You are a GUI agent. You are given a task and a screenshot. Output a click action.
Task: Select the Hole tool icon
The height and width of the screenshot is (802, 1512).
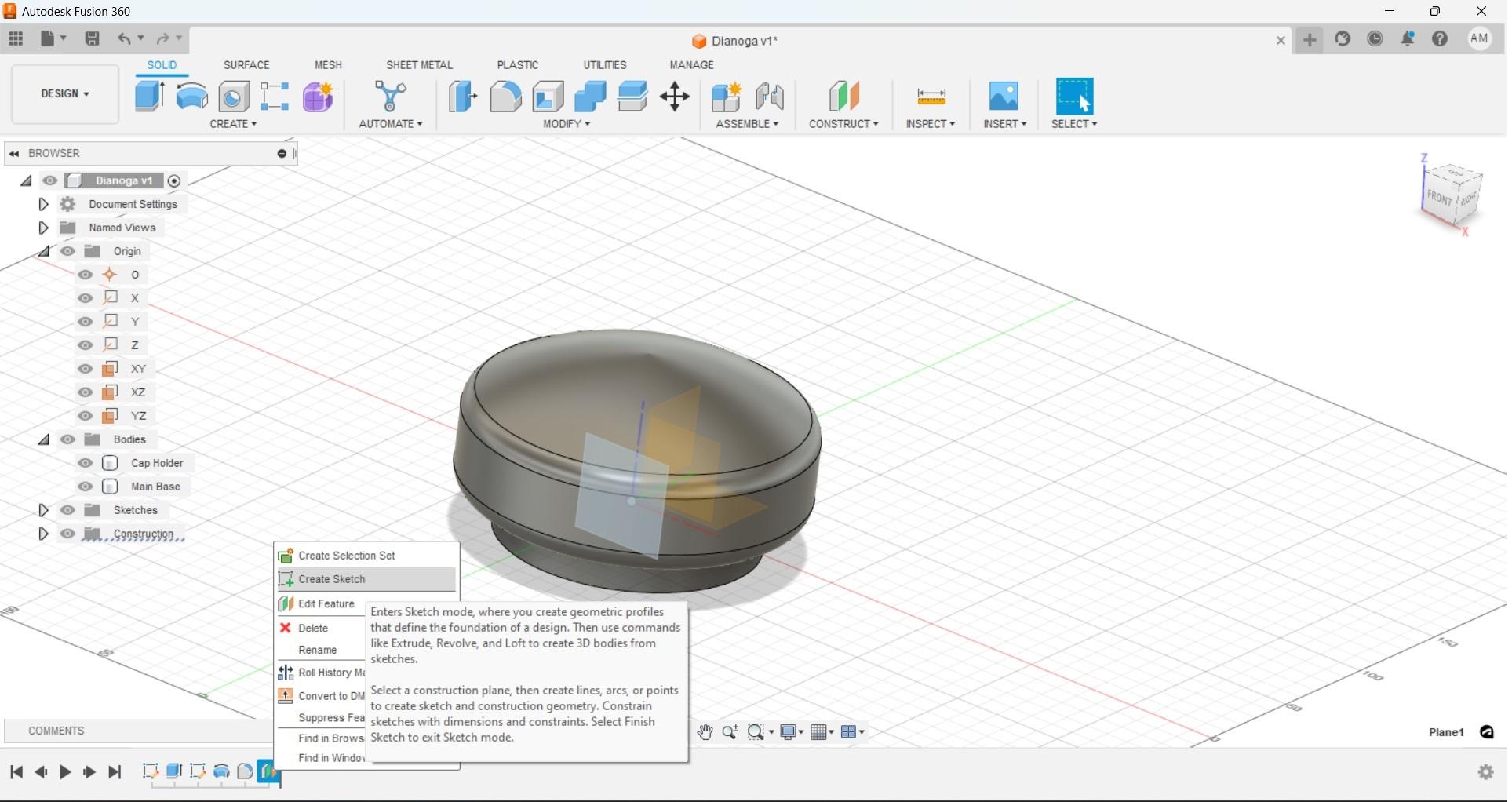point(234,97)
